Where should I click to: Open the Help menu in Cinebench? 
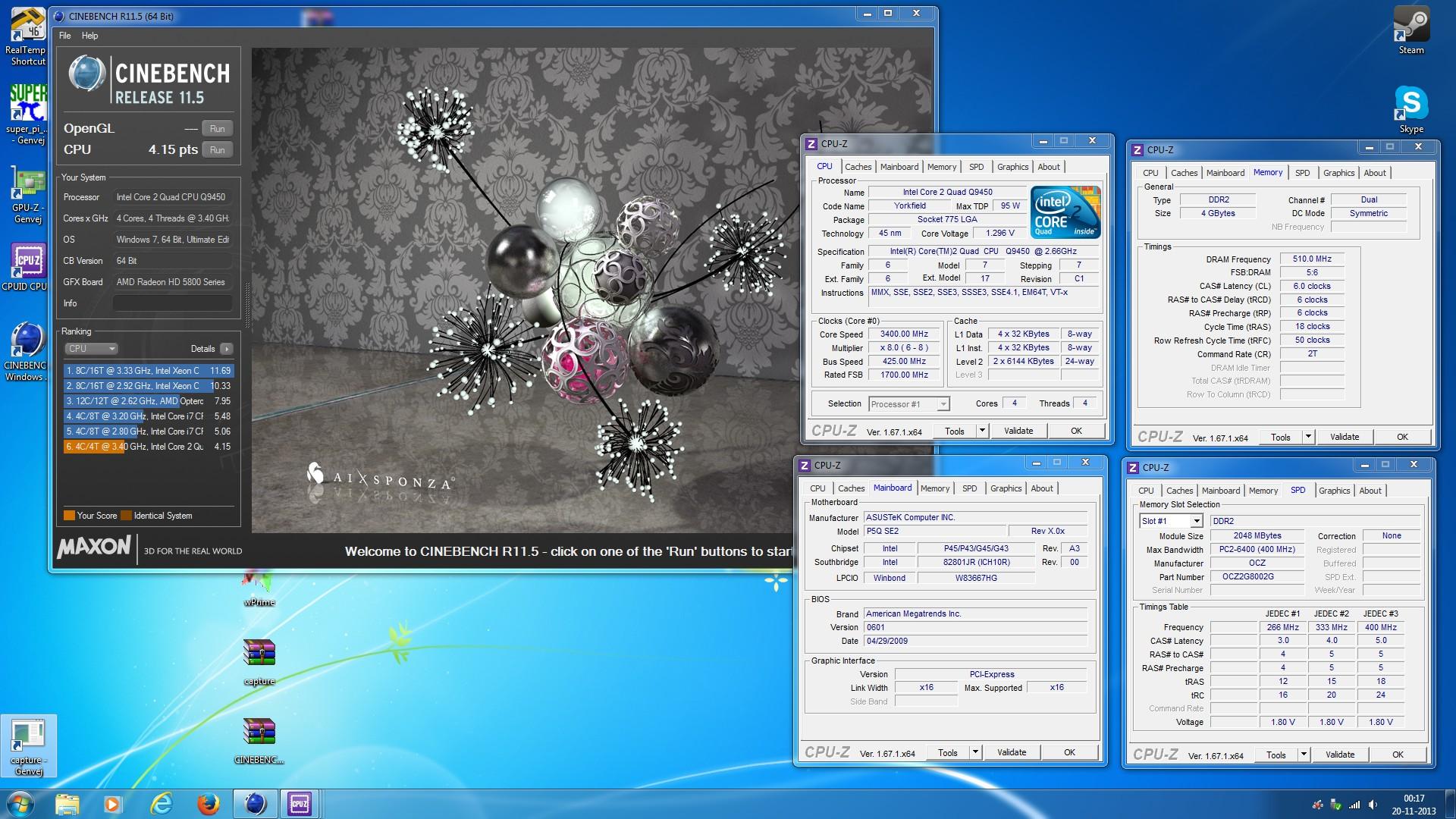click(x=89, y=36)
